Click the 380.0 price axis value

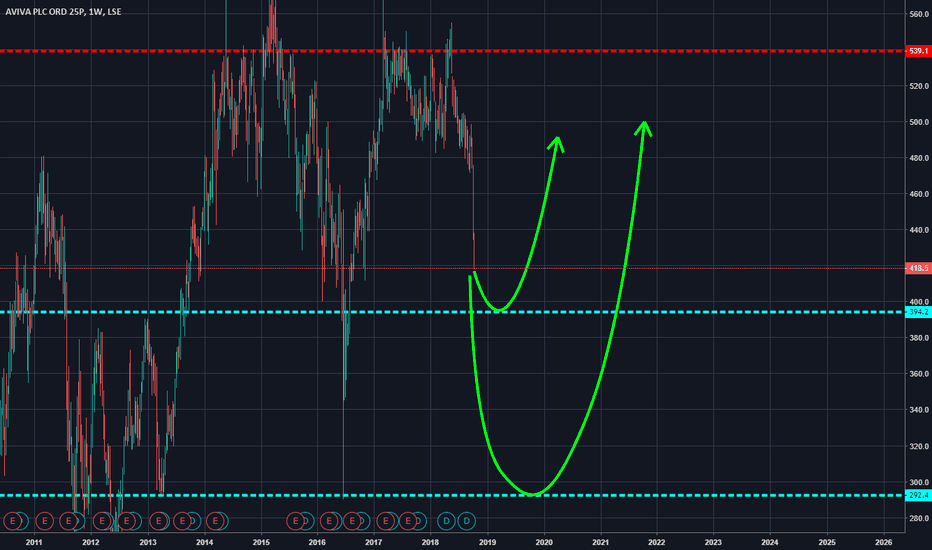(x=919, y=338)
